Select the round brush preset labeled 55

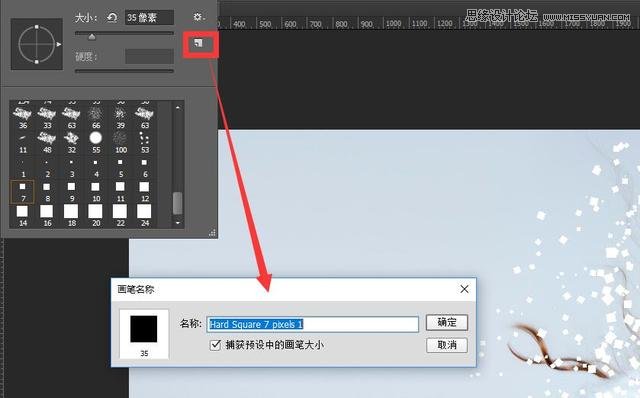[x=96, y=142]
